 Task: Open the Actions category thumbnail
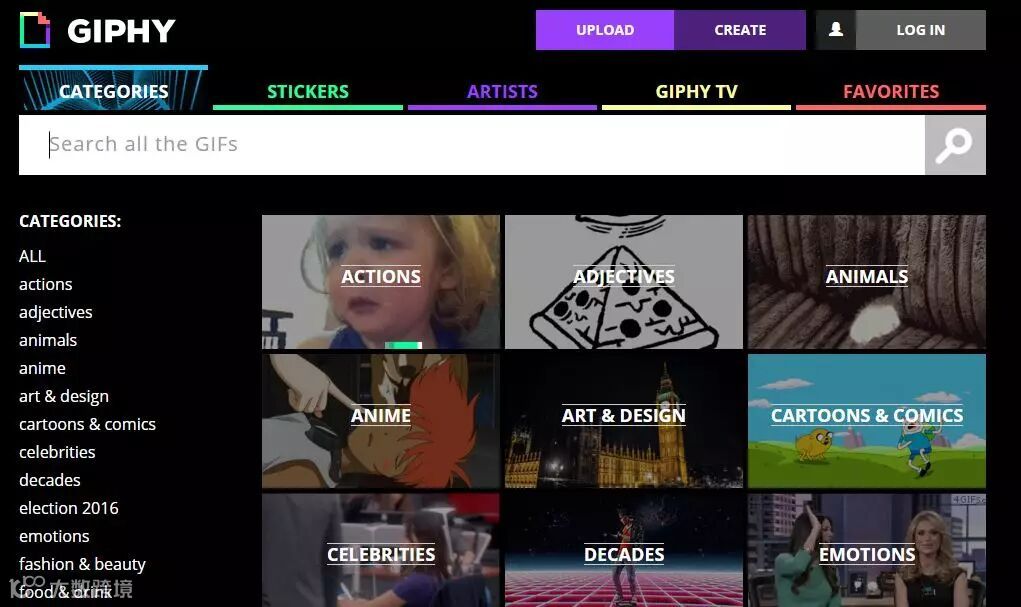(x=381, y=282)
